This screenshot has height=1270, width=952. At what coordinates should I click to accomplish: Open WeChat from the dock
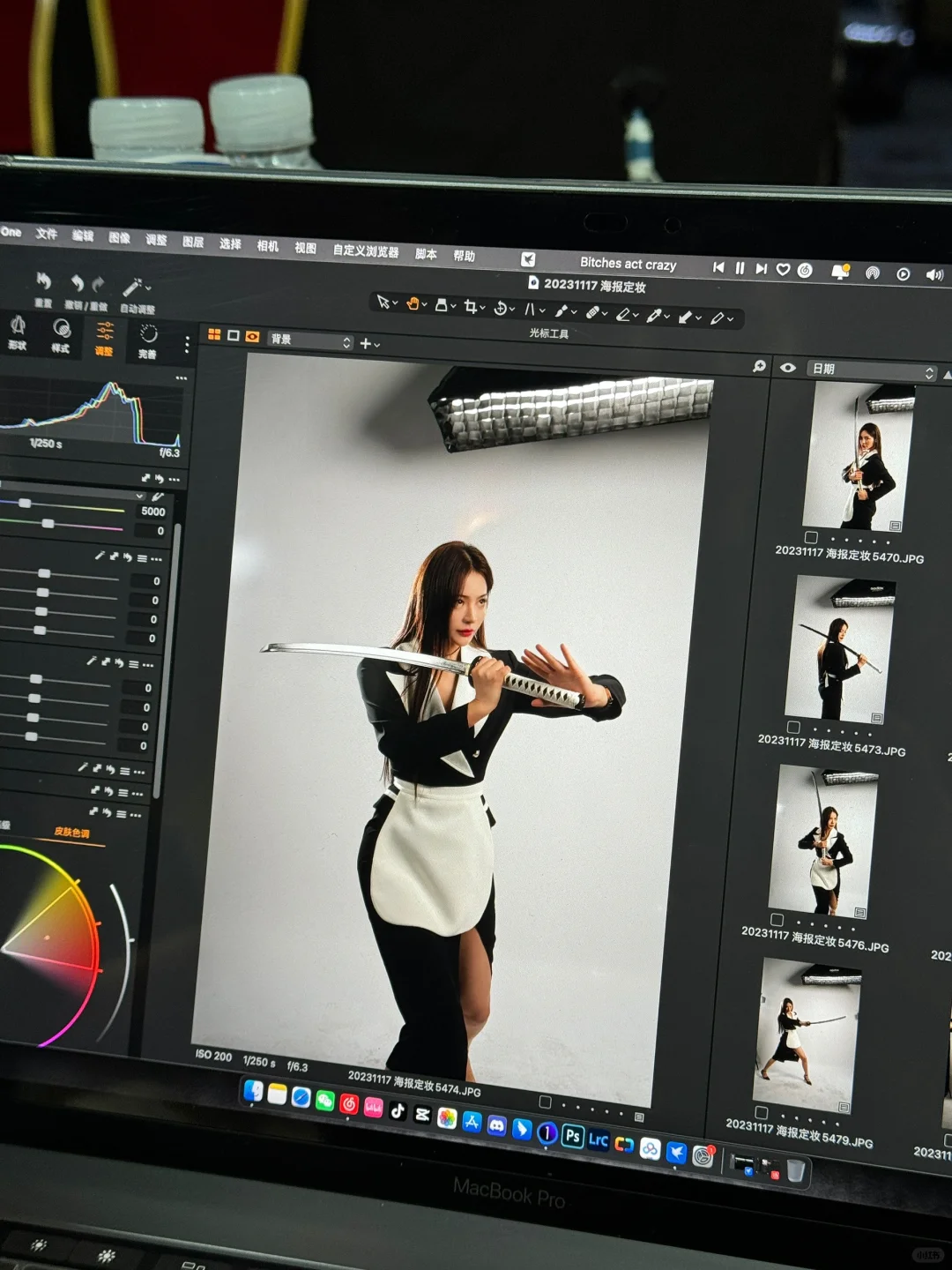pos(325,1101)
